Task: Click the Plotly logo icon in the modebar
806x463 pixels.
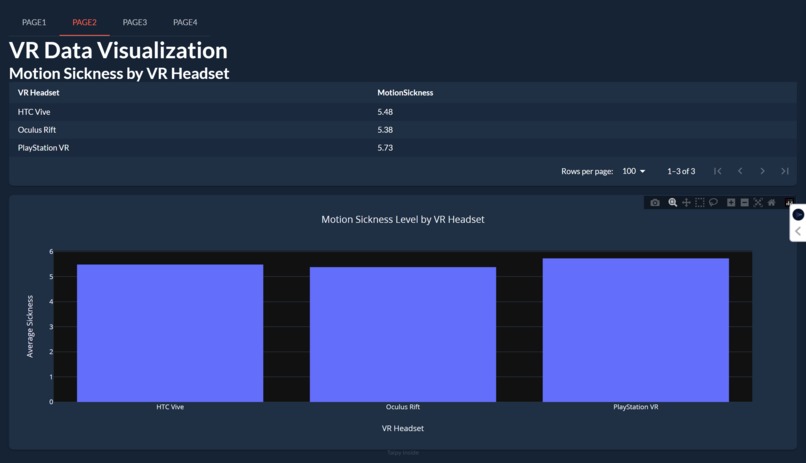Action: (x=789, y=202)
